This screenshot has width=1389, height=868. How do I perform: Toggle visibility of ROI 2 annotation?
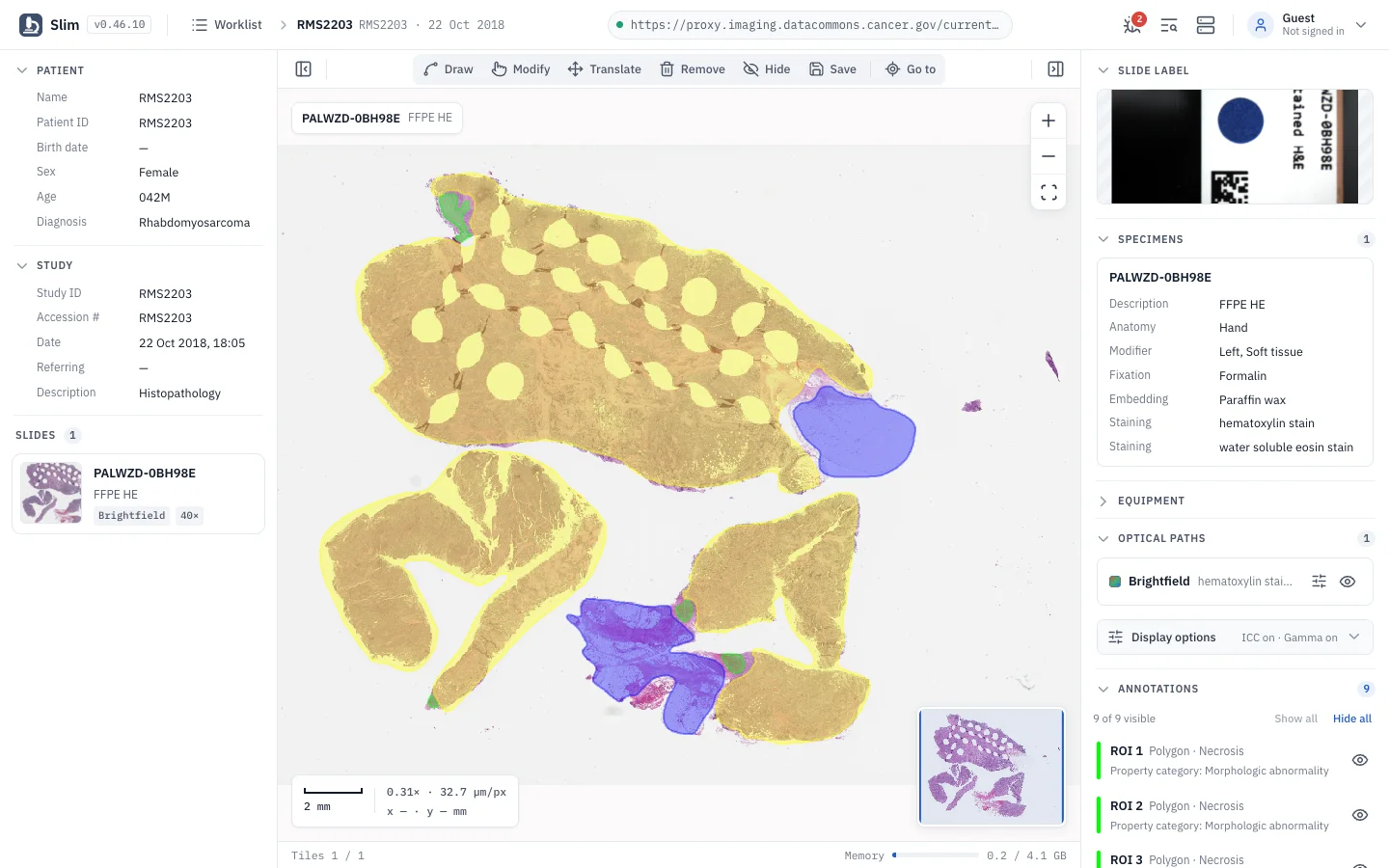point(1360,815)
